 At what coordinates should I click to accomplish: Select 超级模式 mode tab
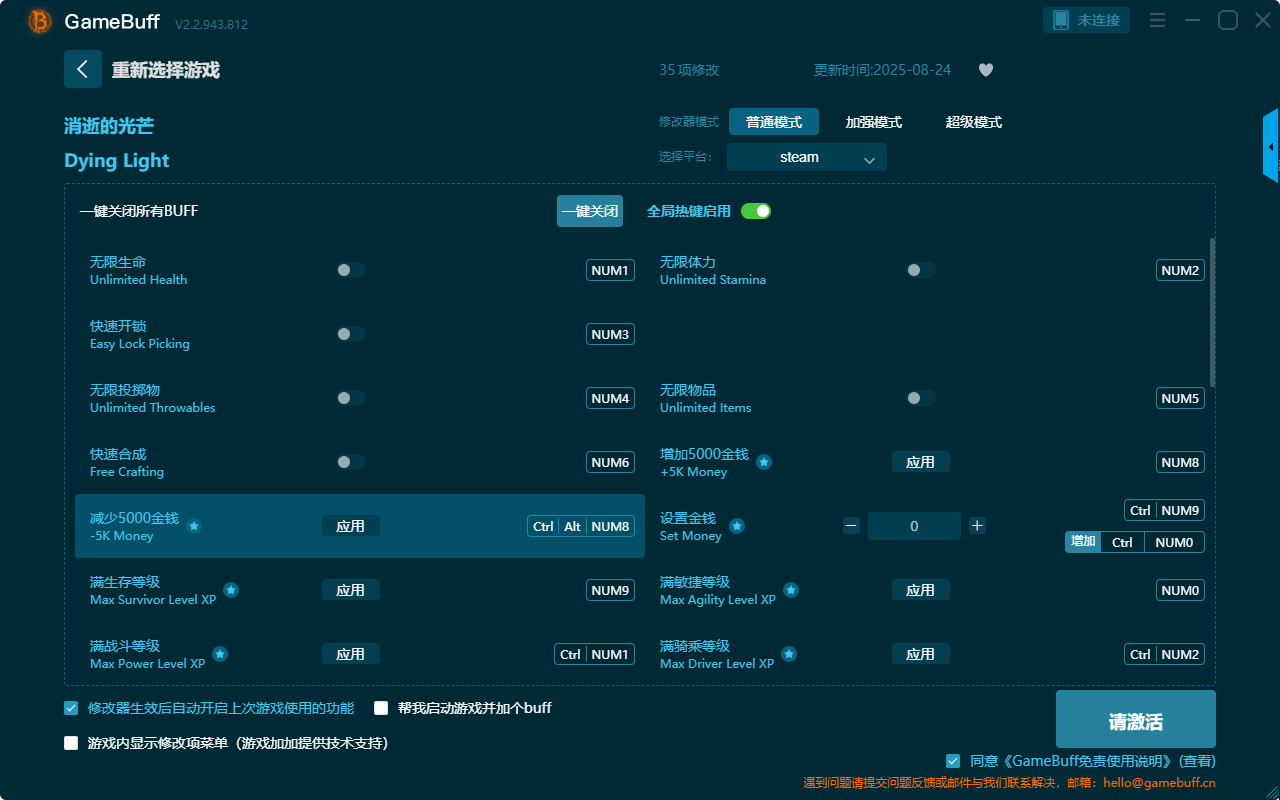click(974, 122)
